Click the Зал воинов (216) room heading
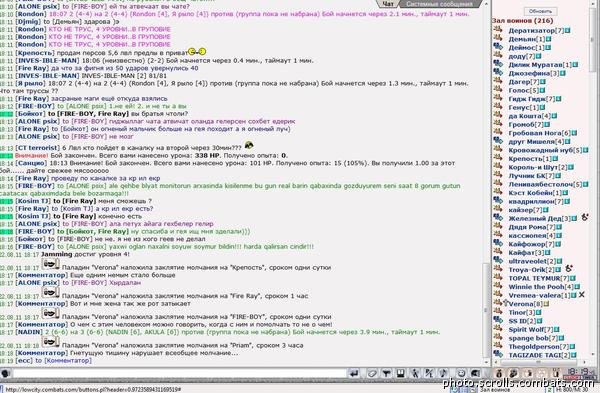 coord(522,21)
